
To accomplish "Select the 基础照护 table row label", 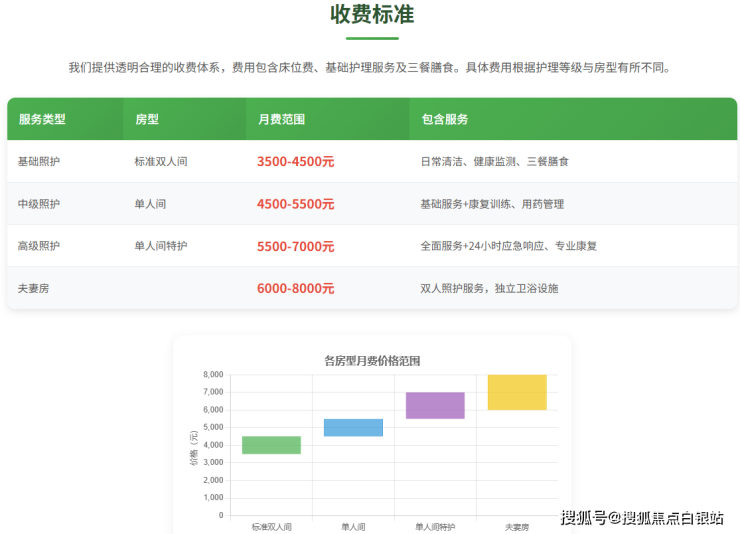I will (x=39, y=161).
